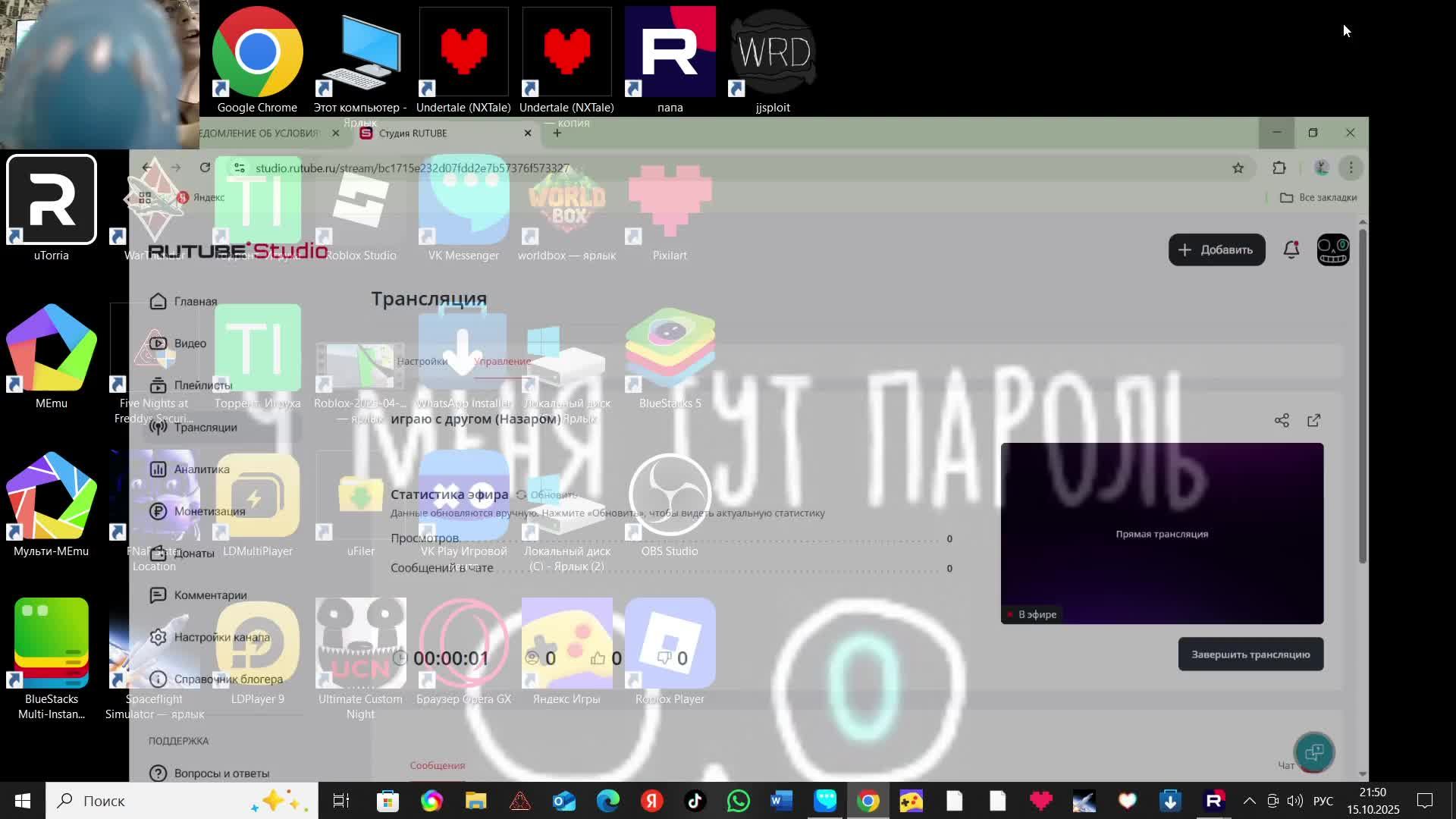The height and width of the screenshot is (819, 1456).
Task: Click the channel avatar icon
Action: 1333,249
